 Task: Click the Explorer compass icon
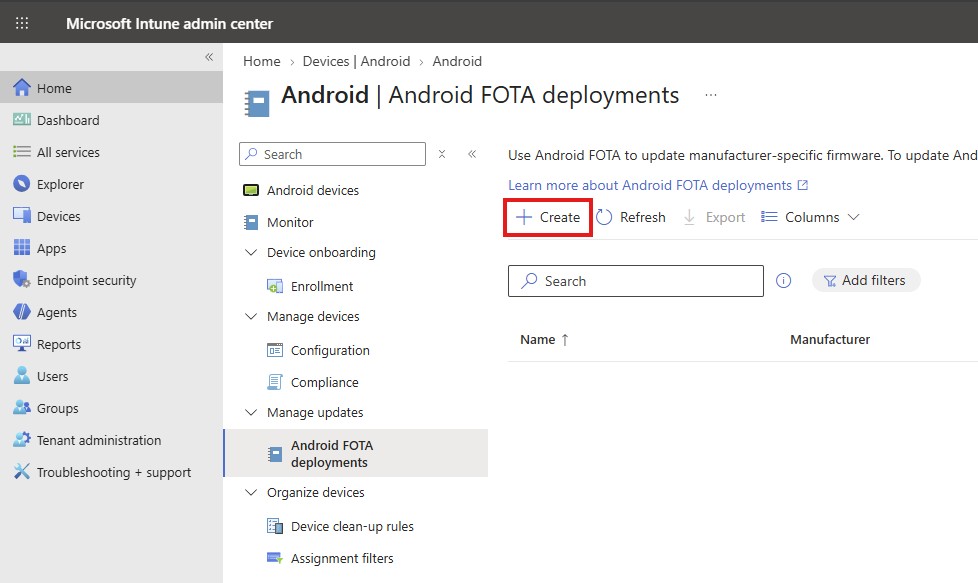(22, 183)
